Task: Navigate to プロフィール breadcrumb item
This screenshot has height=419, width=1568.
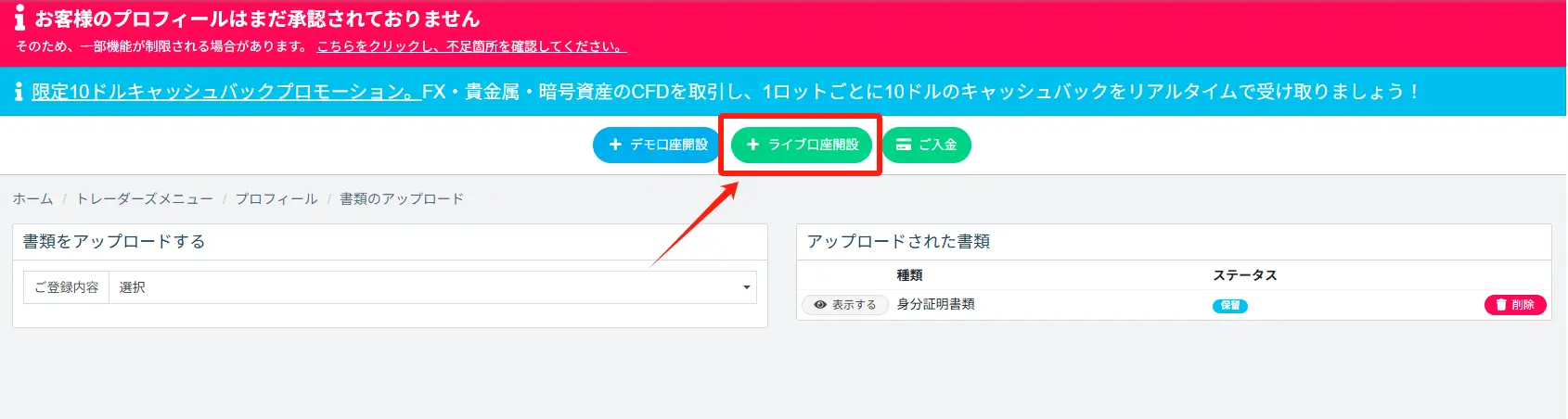Action: click(x=276, y=199)
